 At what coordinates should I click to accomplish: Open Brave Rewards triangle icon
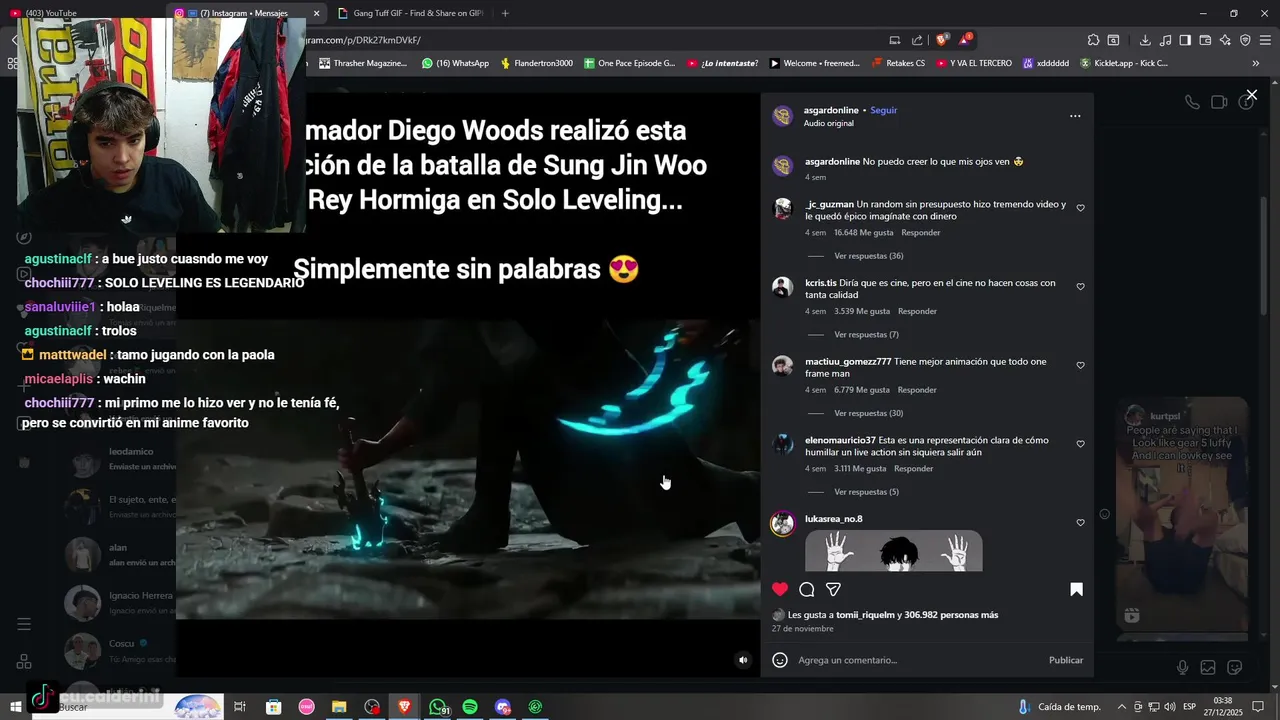pos(965,40)
